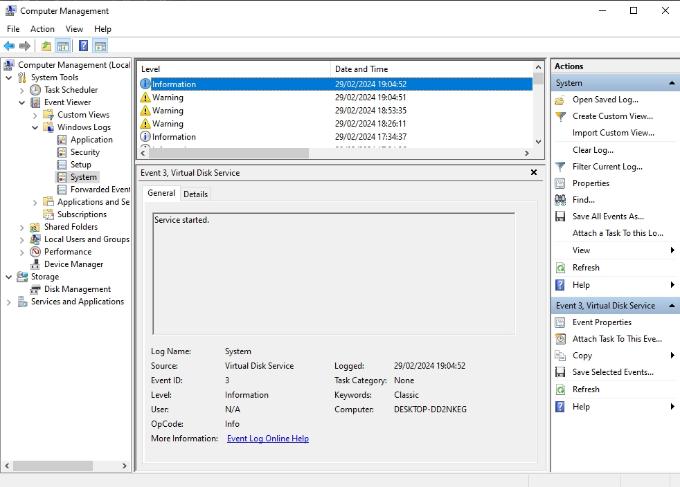Click the Back arrow toolbar icon
This screenshot has width=680, height=487.
click(9, 46)
